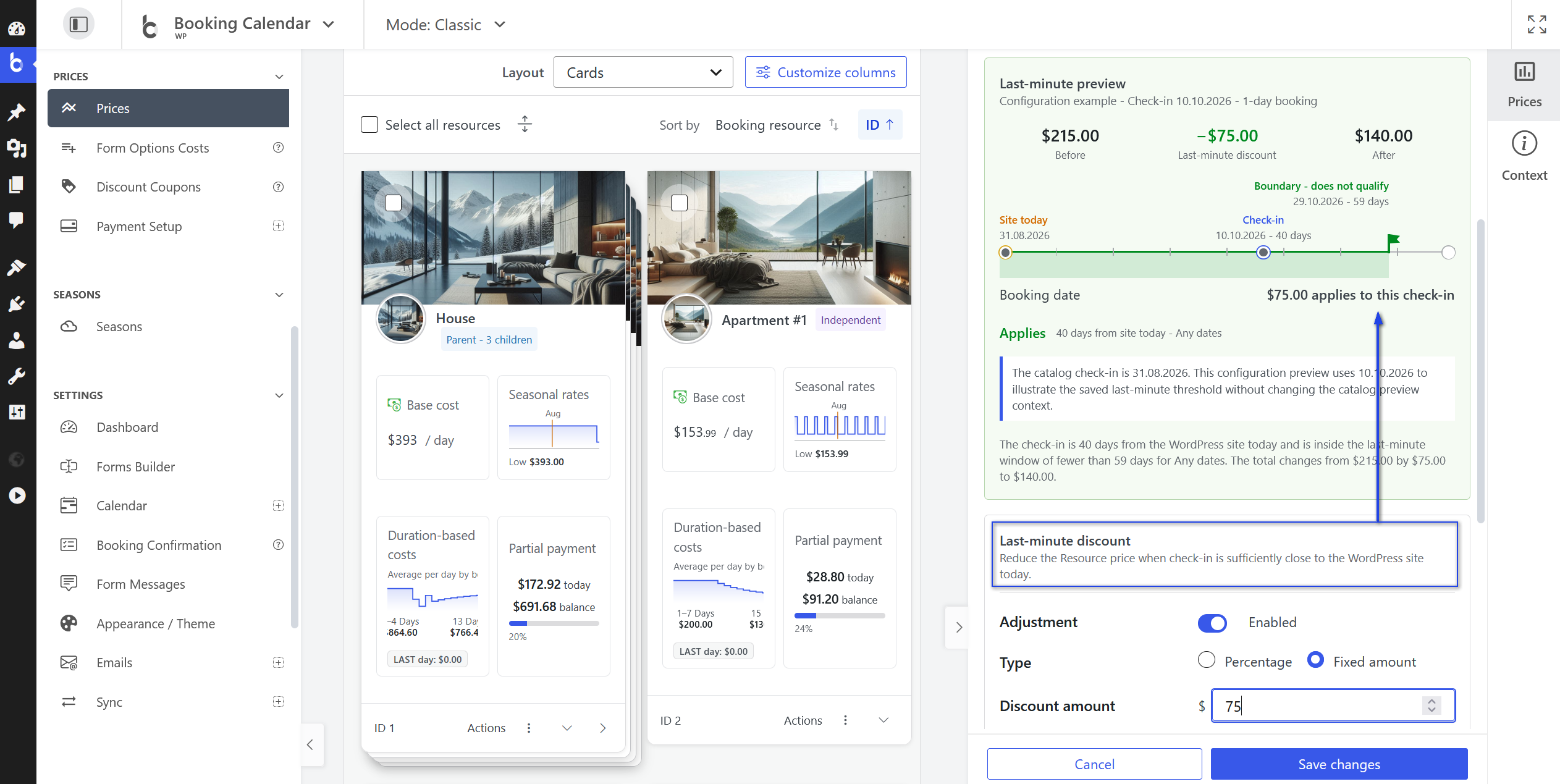
Task: Click Customize columns button
Action: point(825,72)
